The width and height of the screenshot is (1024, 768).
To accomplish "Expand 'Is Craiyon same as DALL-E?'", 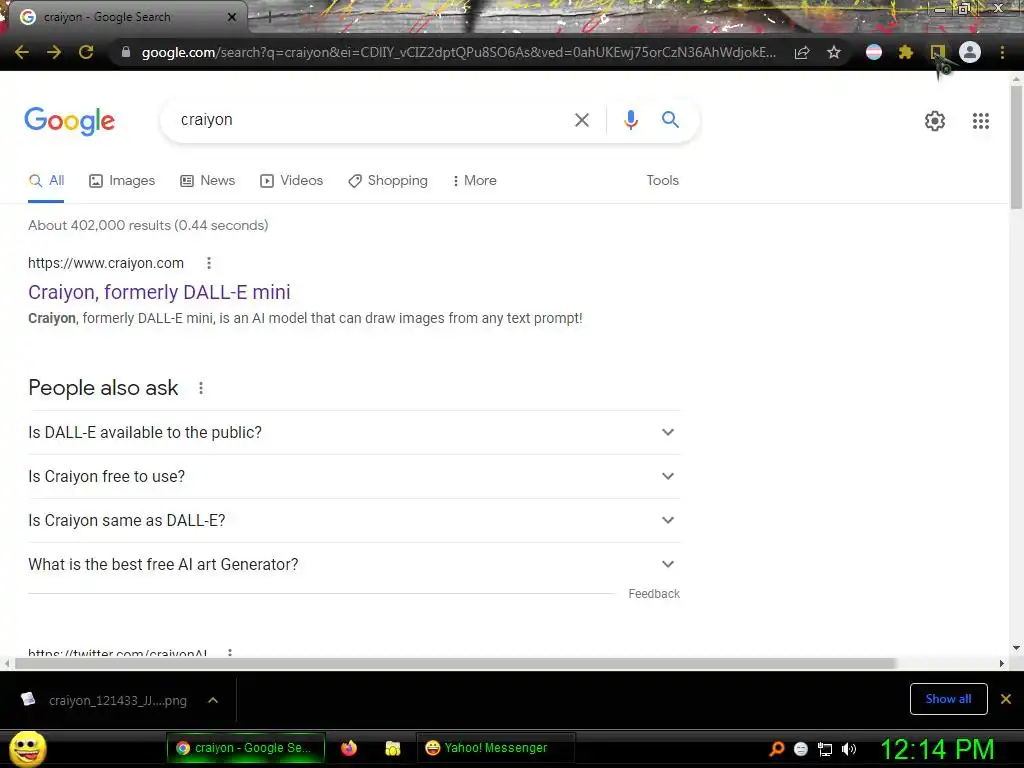I will click(x=354, y=520).
